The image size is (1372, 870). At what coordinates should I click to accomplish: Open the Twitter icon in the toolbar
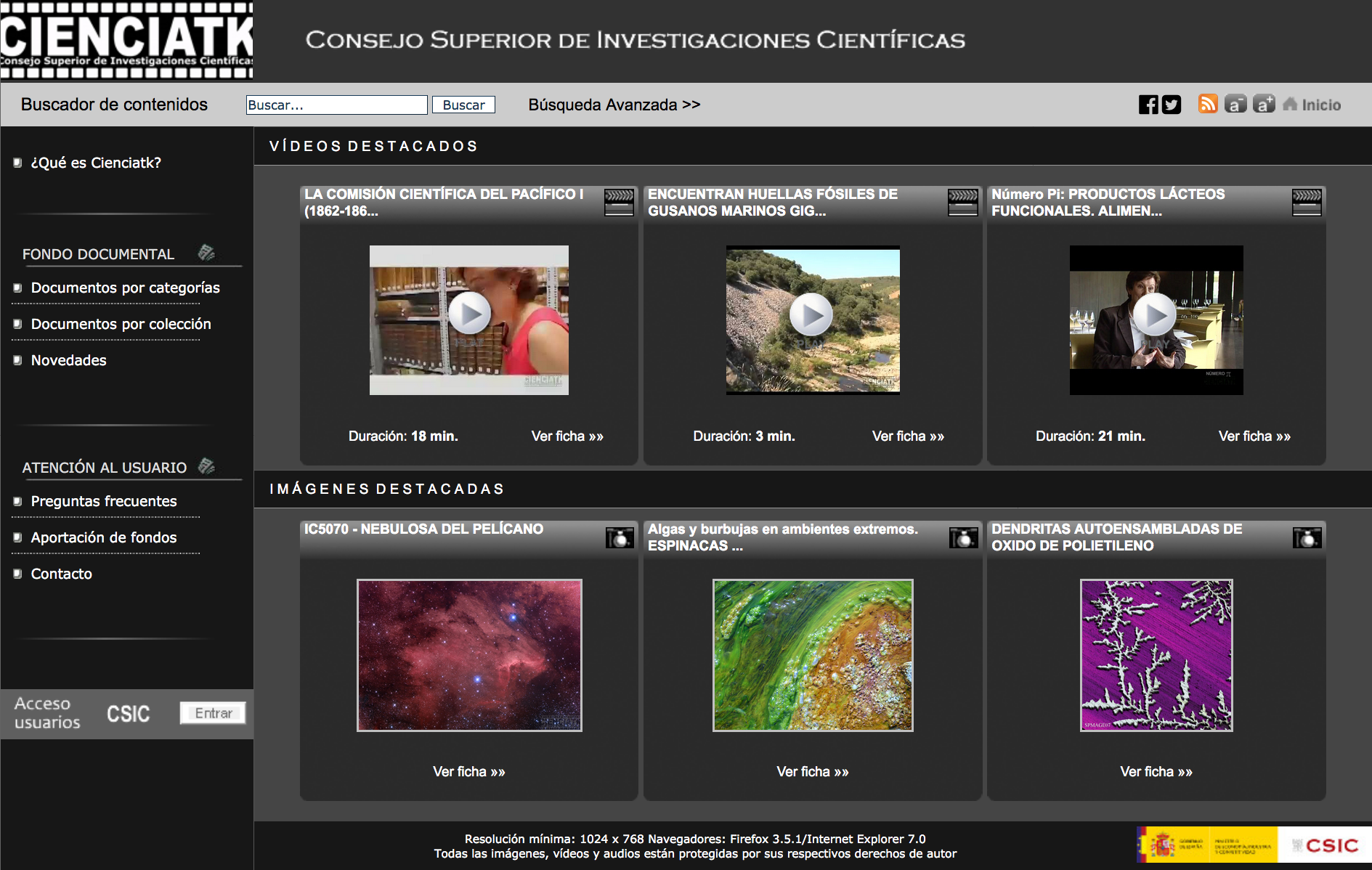tap(1172, 105)
